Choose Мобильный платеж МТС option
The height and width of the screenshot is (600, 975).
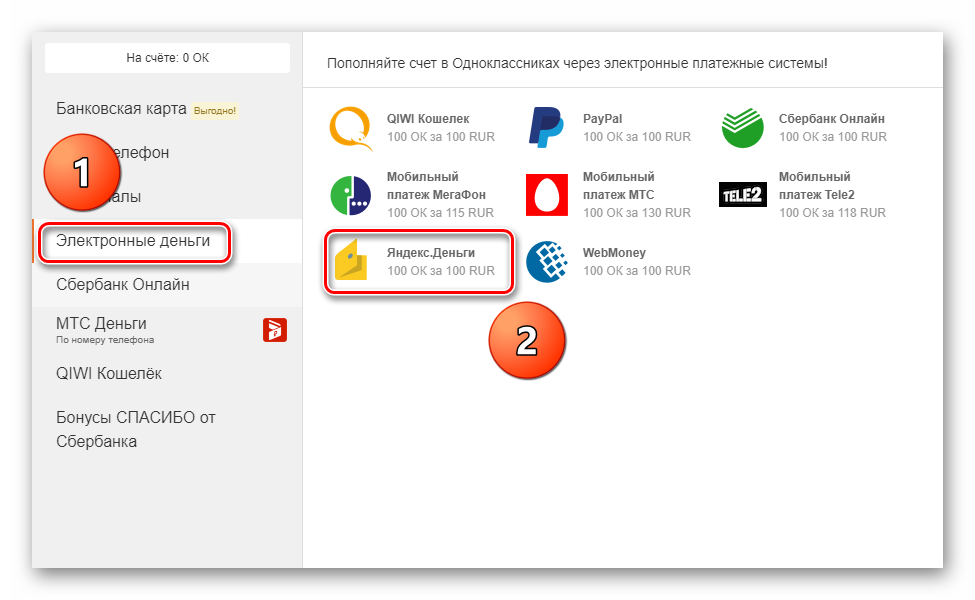pyautogui.click(x=619, y=185)
